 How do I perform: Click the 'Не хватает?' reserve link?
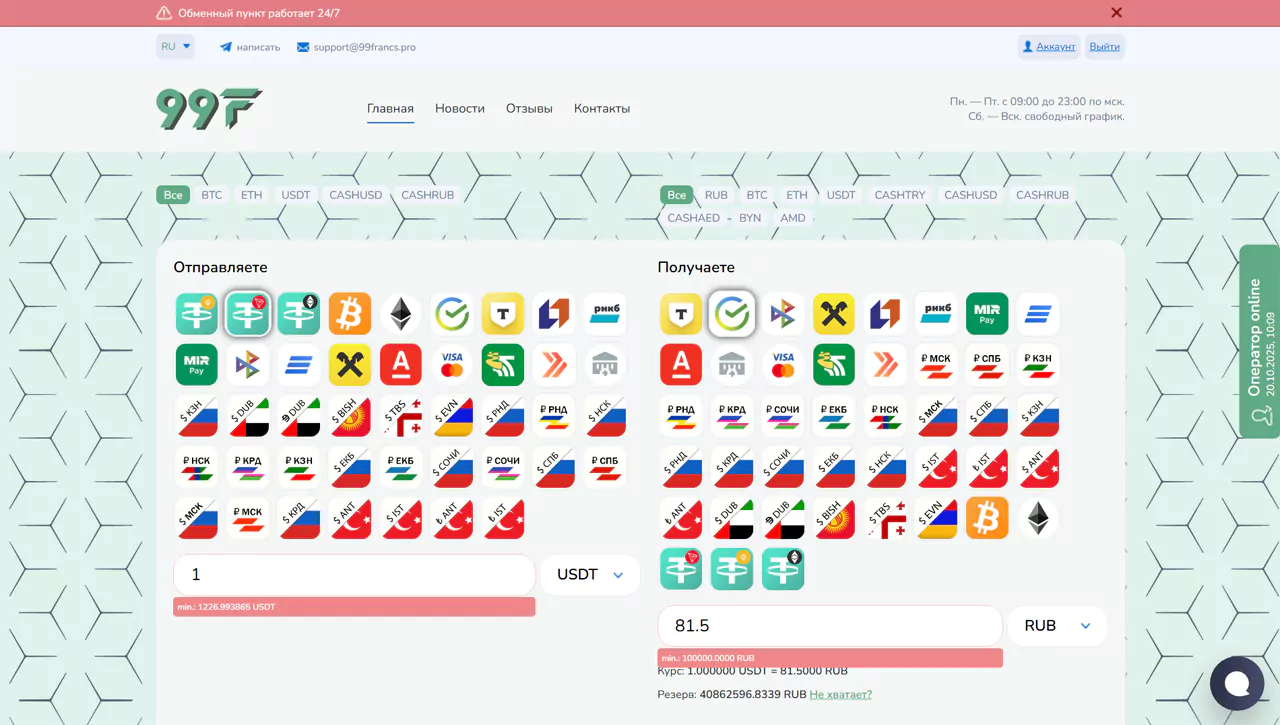(x=840, y=694)
